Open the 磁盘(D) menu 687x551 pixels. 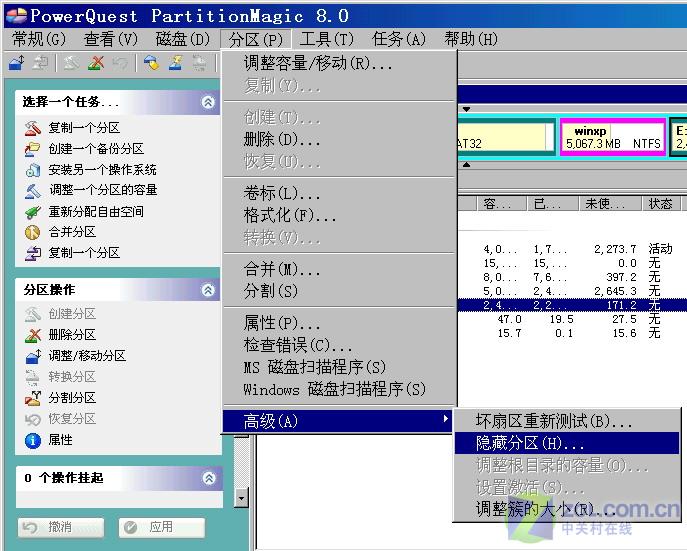pyautogui.click(x=183, y=39)
